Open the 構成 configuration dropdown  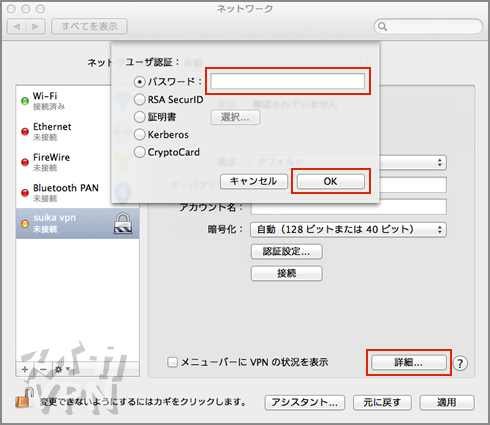click(413, 163)
